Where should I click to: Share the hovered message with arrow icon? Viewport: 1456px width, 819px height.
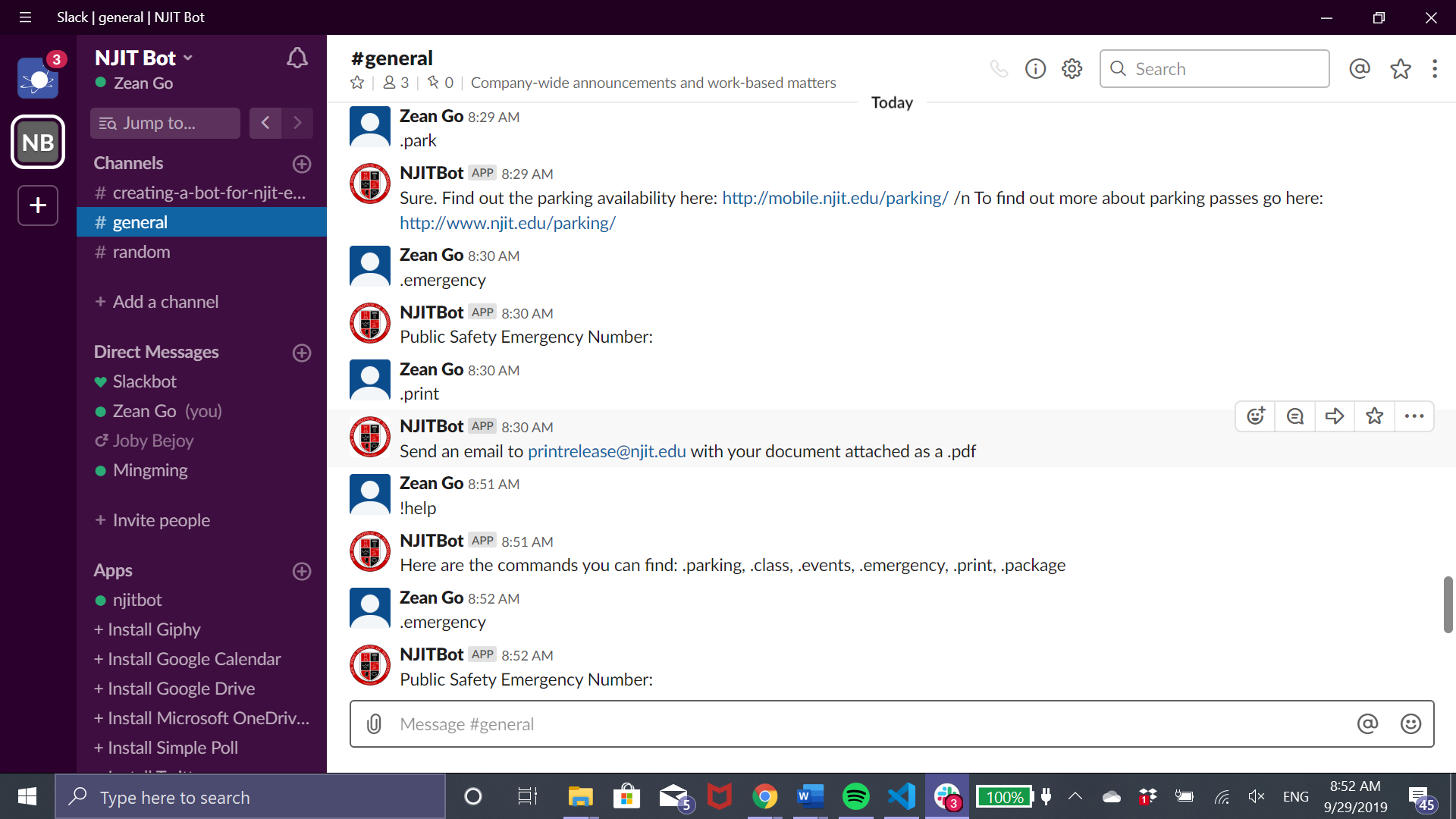[x=1335, y=416]
